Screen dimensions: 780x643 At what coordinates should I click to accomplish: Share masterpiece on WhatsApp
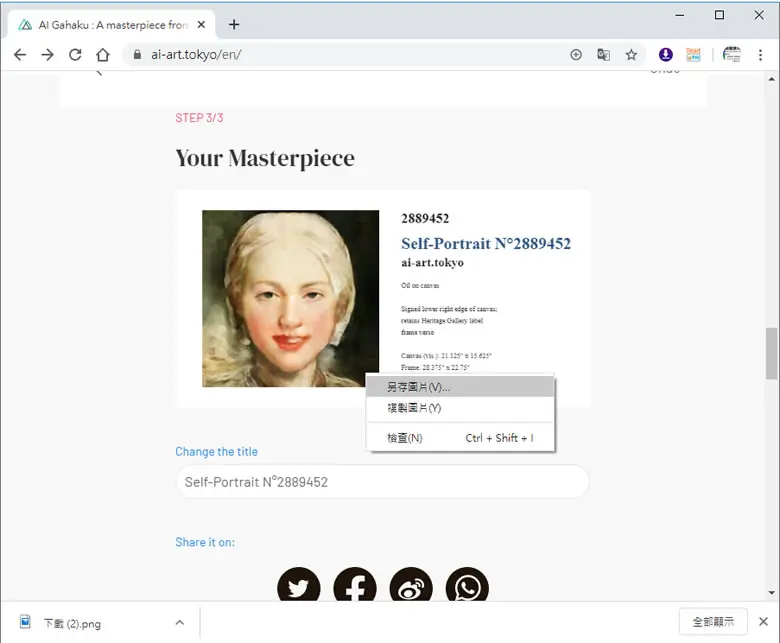[x=467, y=585]
